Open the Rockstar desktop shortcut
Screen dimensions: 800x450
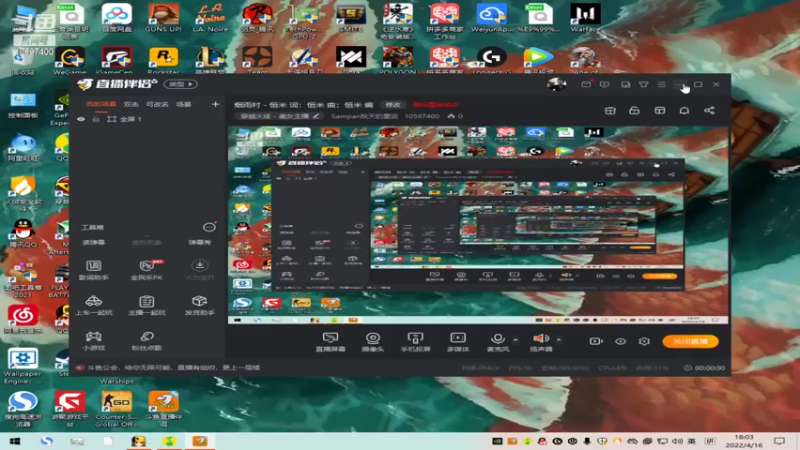(163, 62)
